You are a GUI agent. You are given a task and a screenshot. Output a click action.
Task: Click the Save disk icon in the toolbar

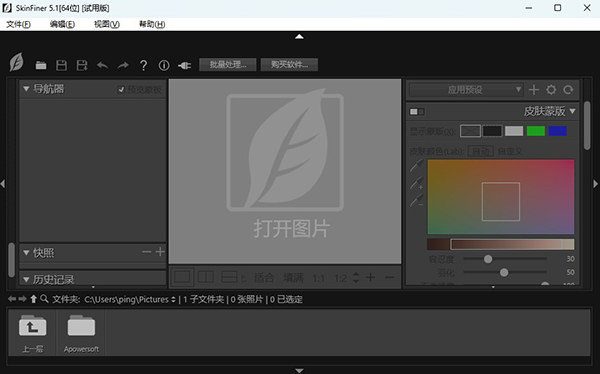(x=62, y=65)
